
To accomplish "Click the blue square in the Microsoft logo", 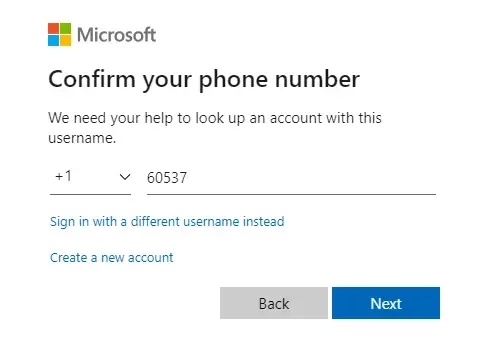I will coord(53,40).
